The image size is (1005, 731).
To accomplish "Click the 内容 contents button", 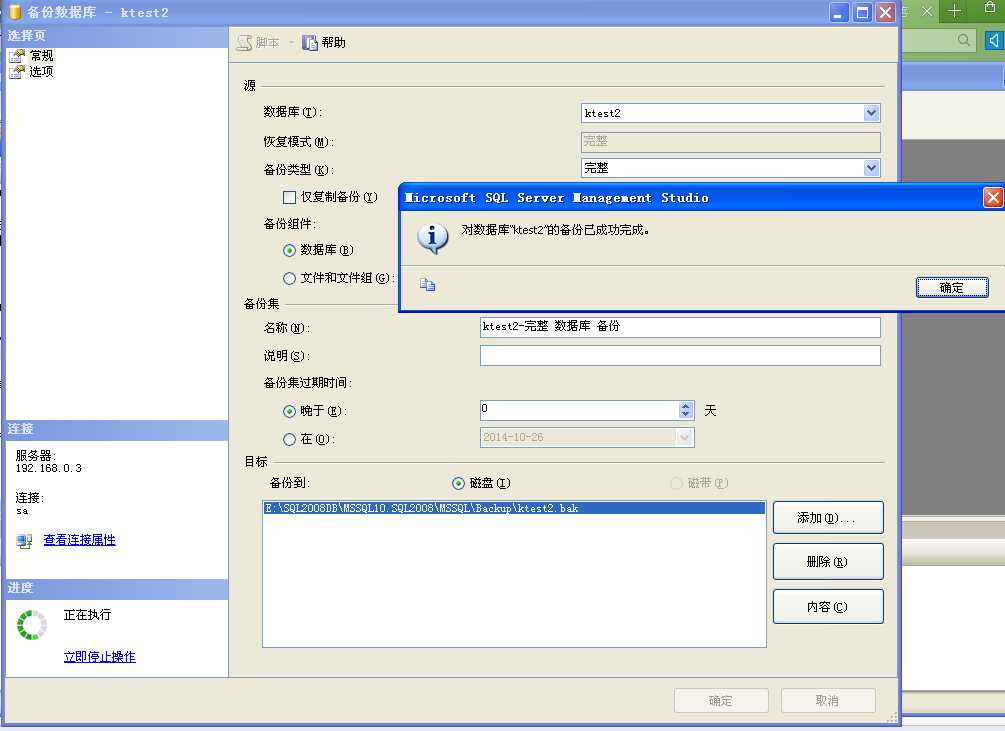I will 828,607.
